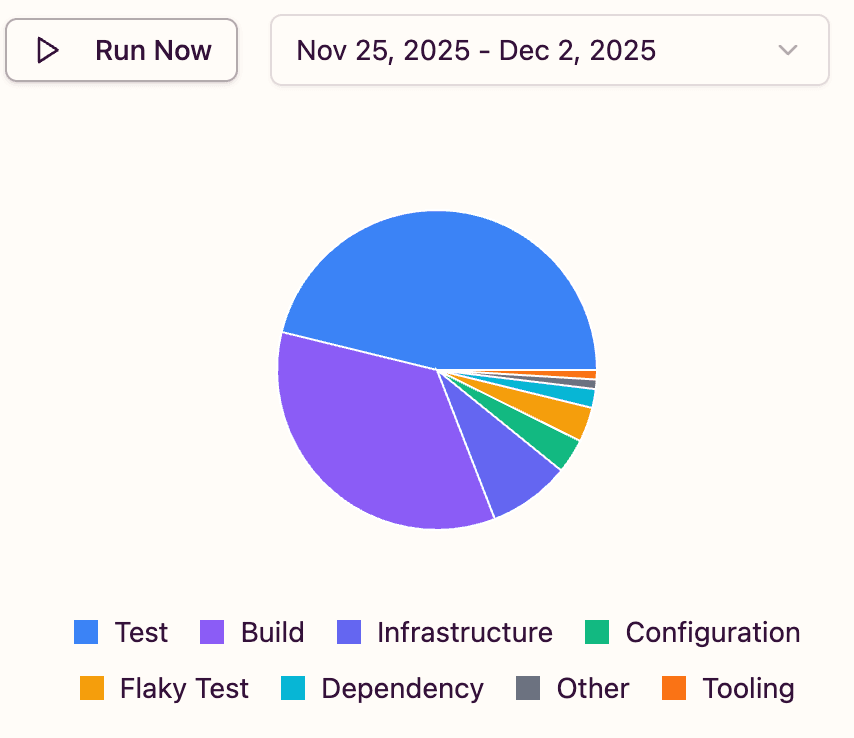Image resolution: width=854 pixels, height=738 pixels.
Task: Toggle the Test series via its legend label
Action: click(x=141, y=632)
